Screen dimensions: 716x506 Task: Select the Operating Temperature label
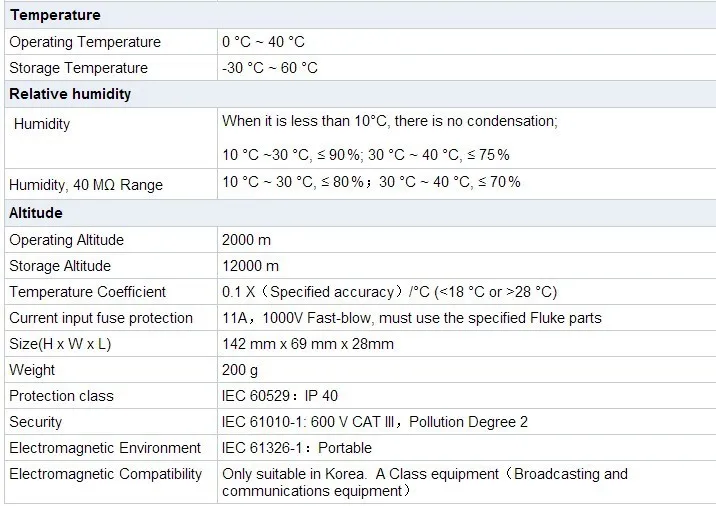(x=85, y=42)
